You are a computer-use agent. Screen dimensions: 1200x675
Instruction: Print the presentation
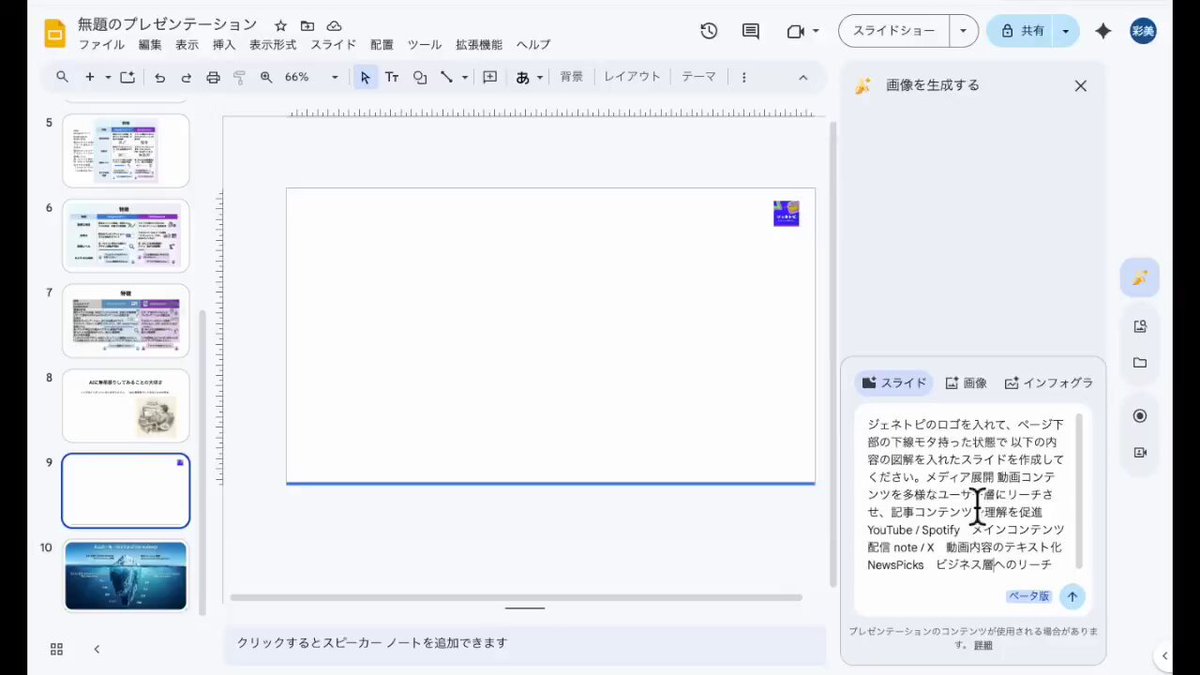[212, 77]
